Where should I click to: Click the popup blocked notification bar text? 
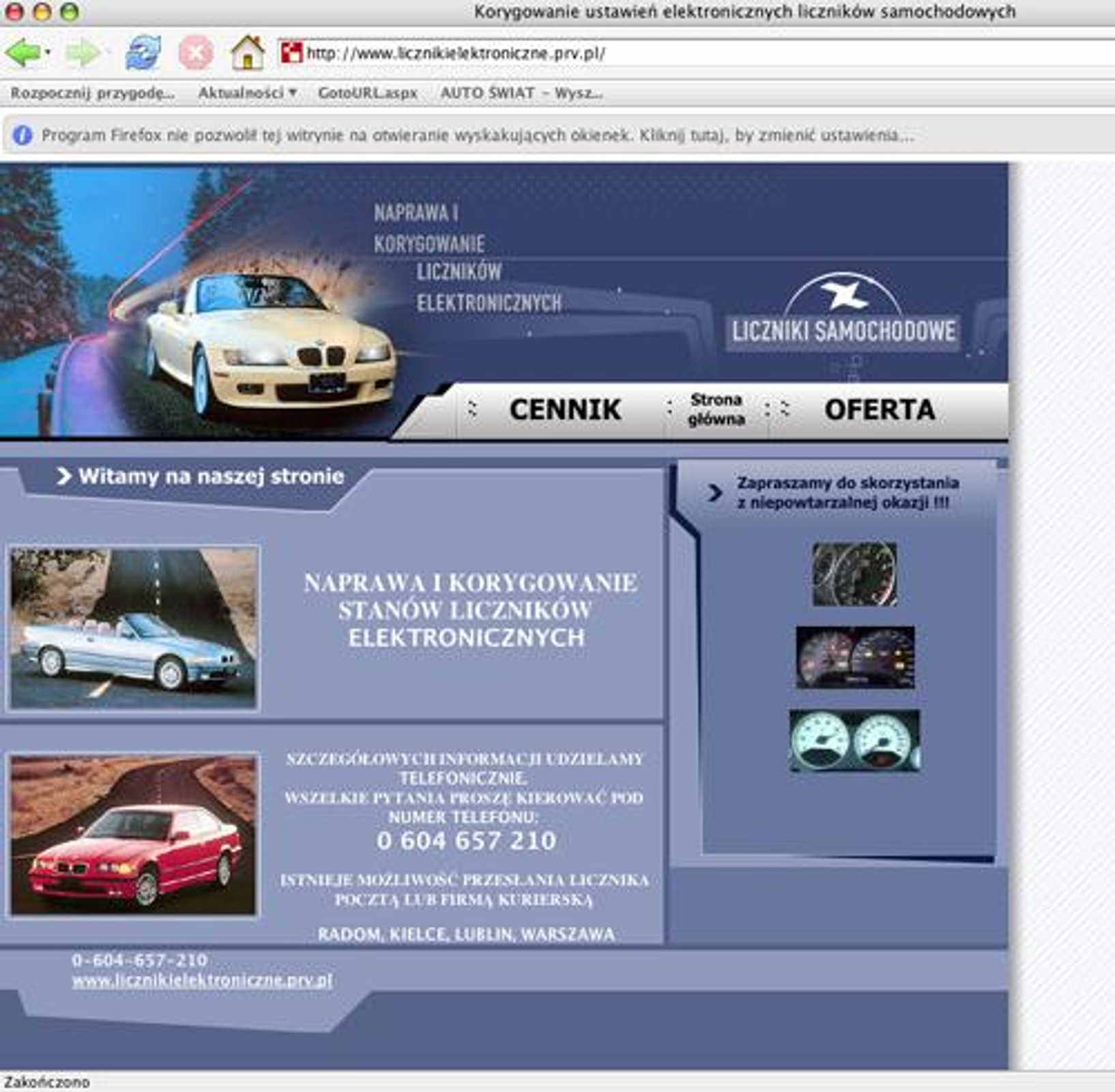pos(478,135)
